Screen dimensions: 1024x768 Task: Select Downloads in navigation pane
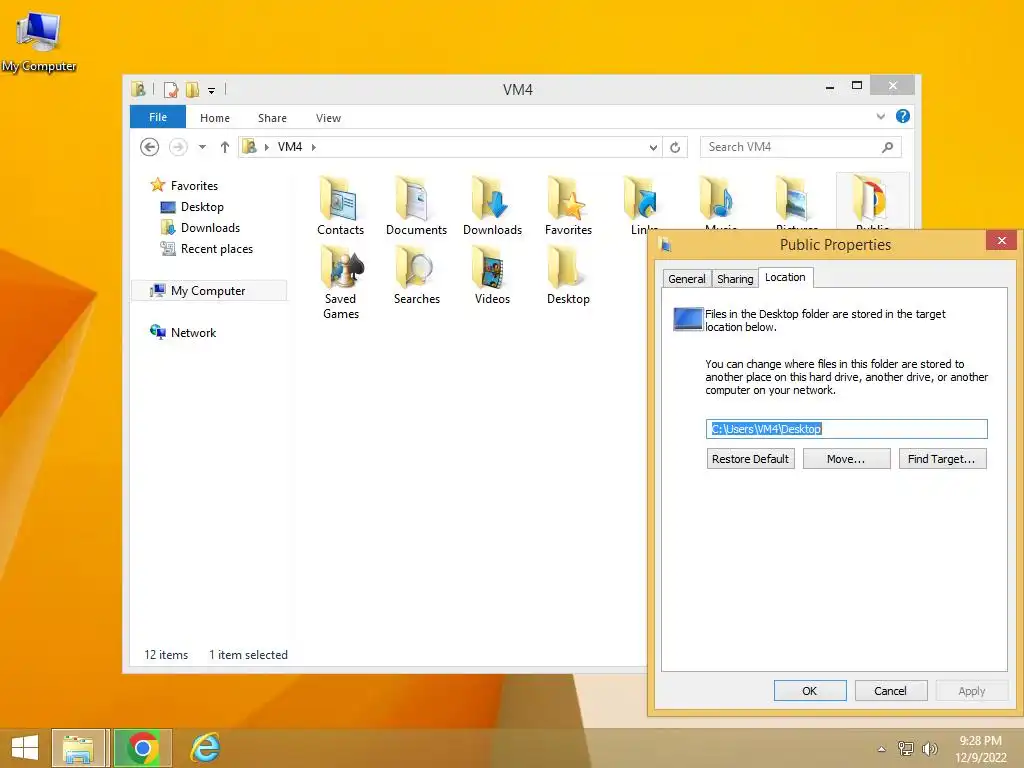point(210,228)
